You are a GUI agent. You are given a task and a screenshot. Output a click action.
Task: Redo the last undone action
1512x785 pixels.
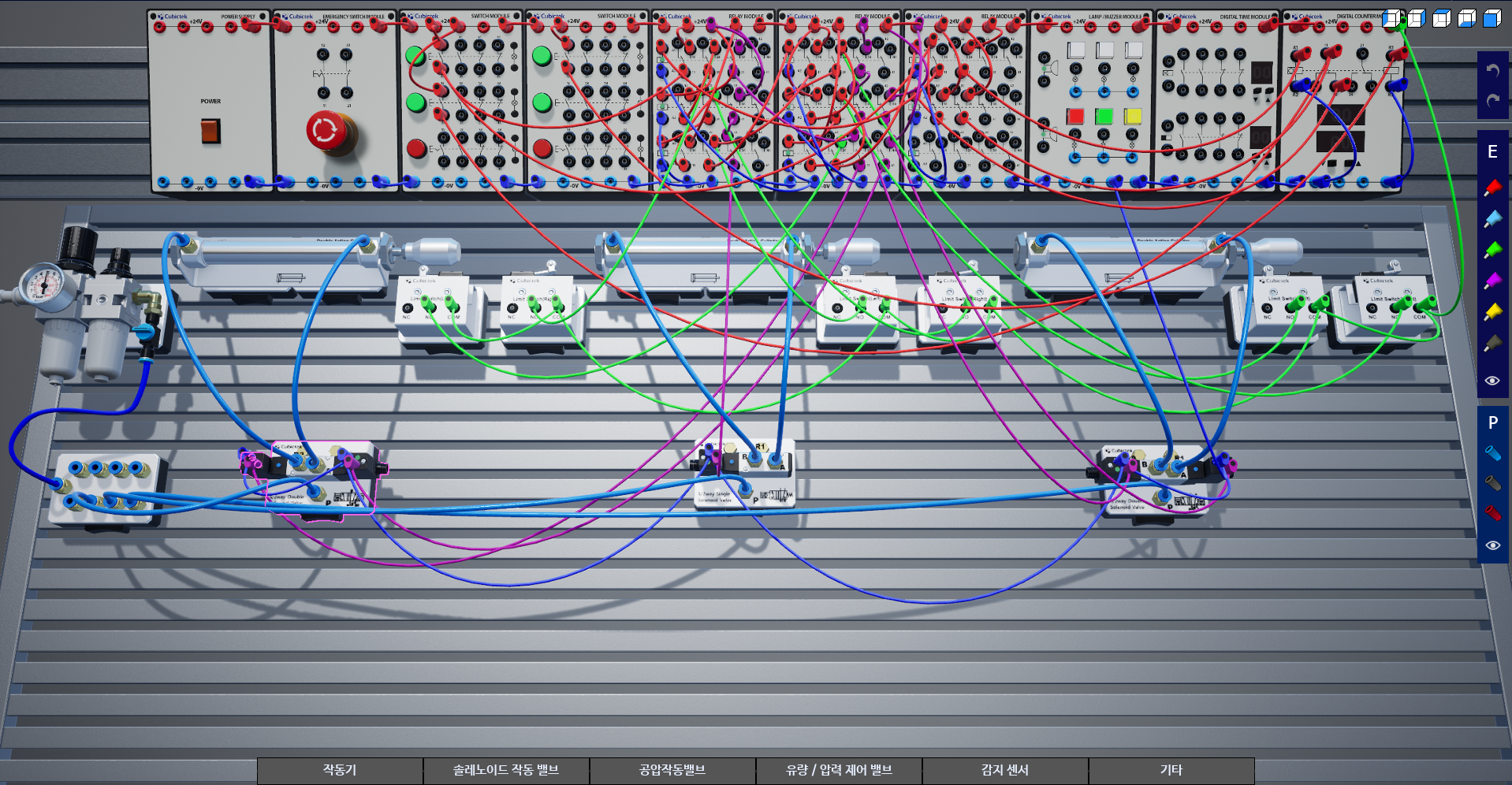tap(1492, 101)
